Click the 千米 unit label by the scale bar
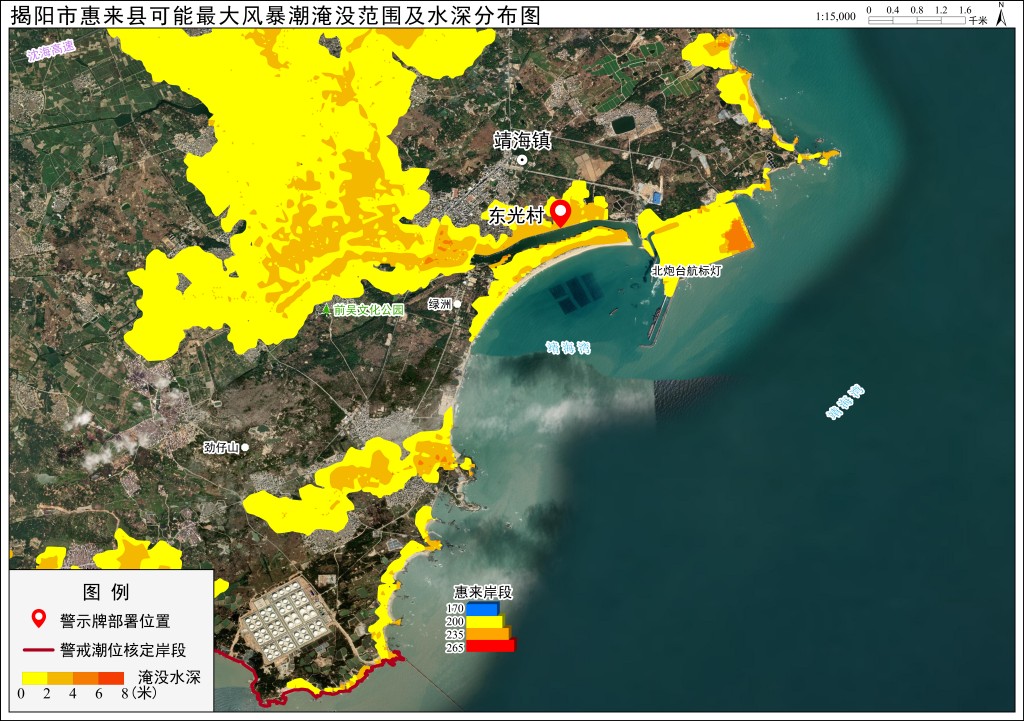 [x=978, y=21]
